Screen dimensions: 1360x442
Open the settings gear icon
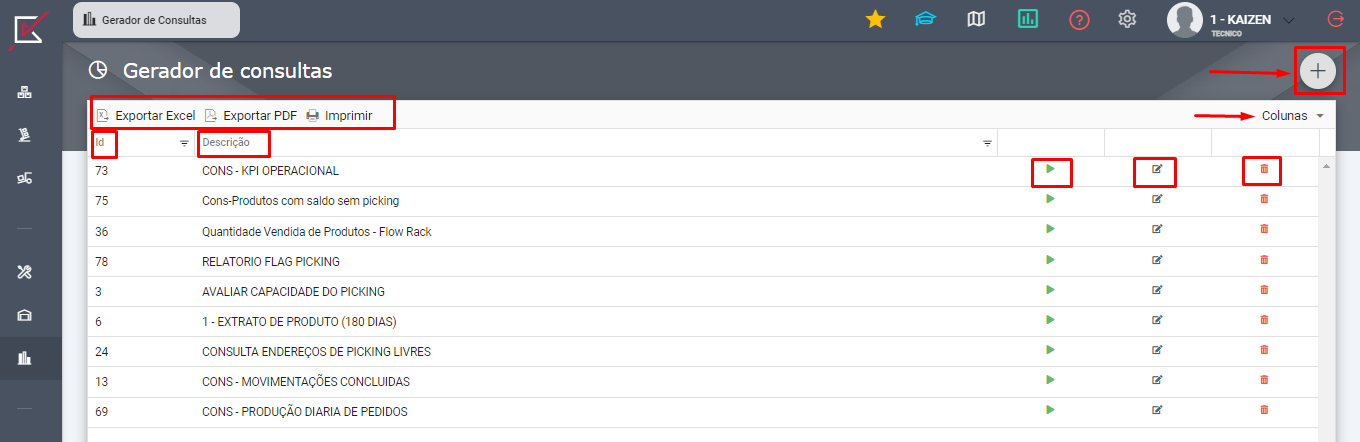(1128, 19)
